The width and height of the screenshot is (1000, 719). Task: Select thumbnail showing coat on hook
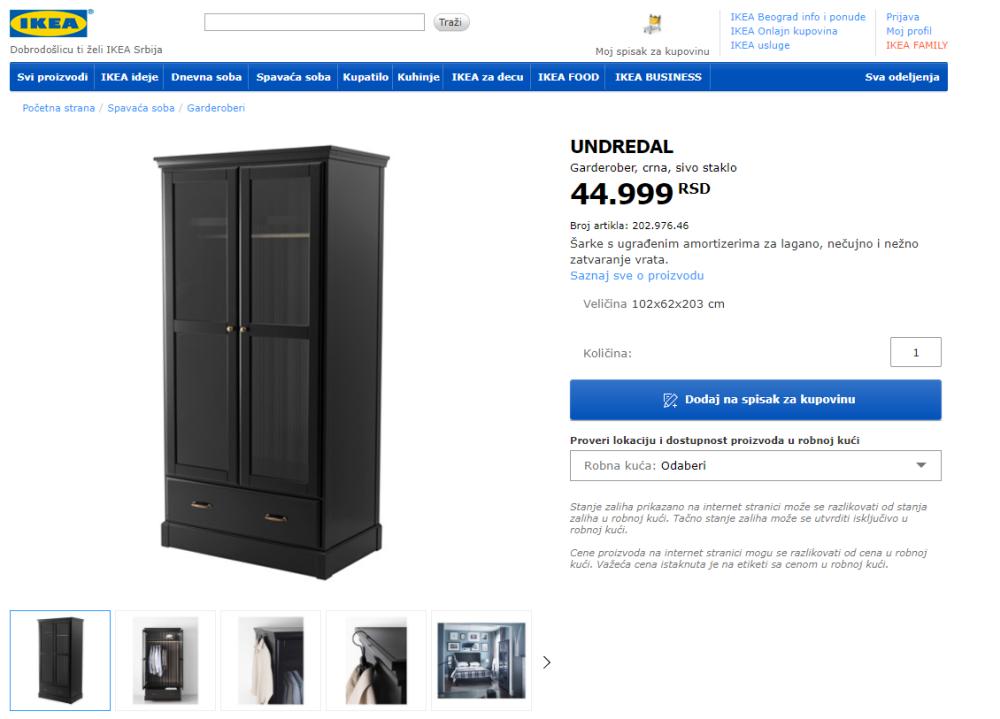coord(376,660)
